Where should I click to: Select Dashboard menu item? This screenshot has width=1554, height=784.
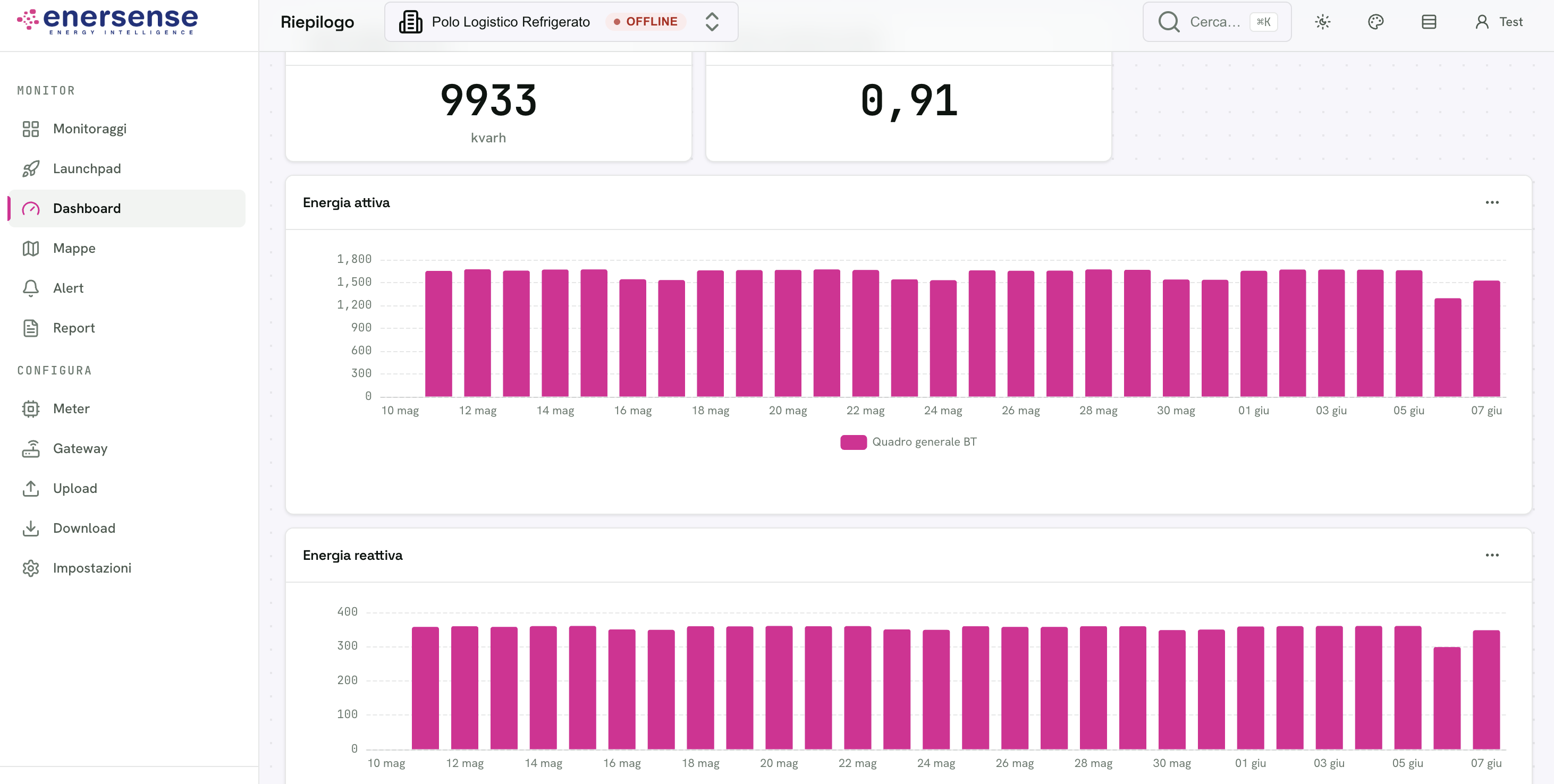(x=126, y=209)
